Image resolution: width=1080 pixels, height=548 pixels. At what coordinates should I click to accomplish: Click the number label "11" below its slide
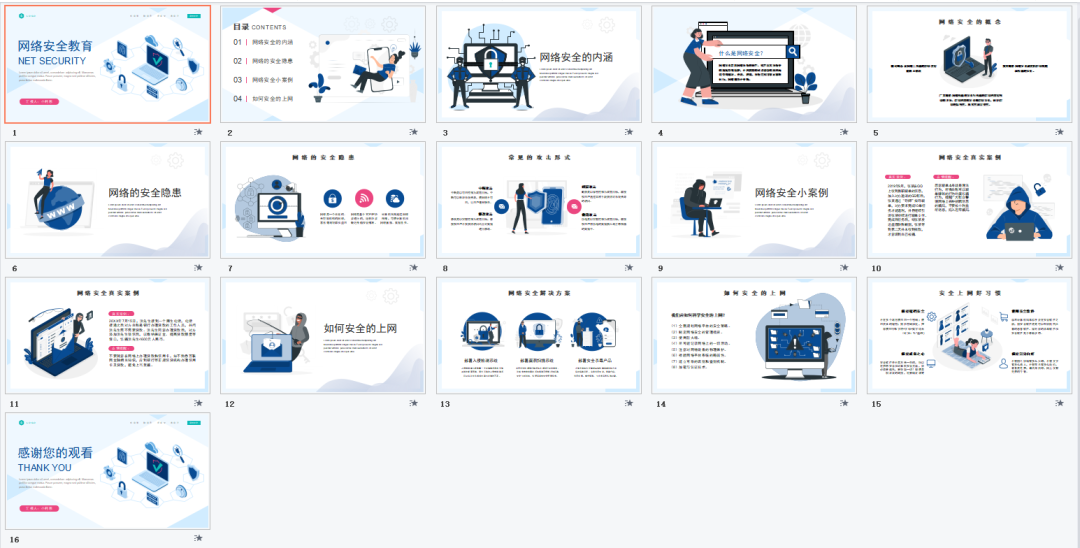(x=14, y=404)
